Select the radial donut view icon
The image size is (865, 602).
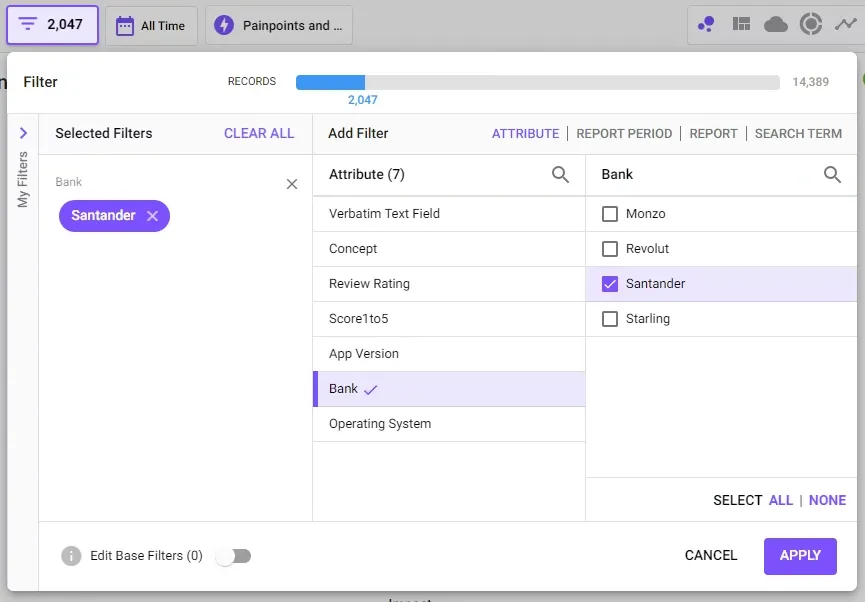point(811,24)
